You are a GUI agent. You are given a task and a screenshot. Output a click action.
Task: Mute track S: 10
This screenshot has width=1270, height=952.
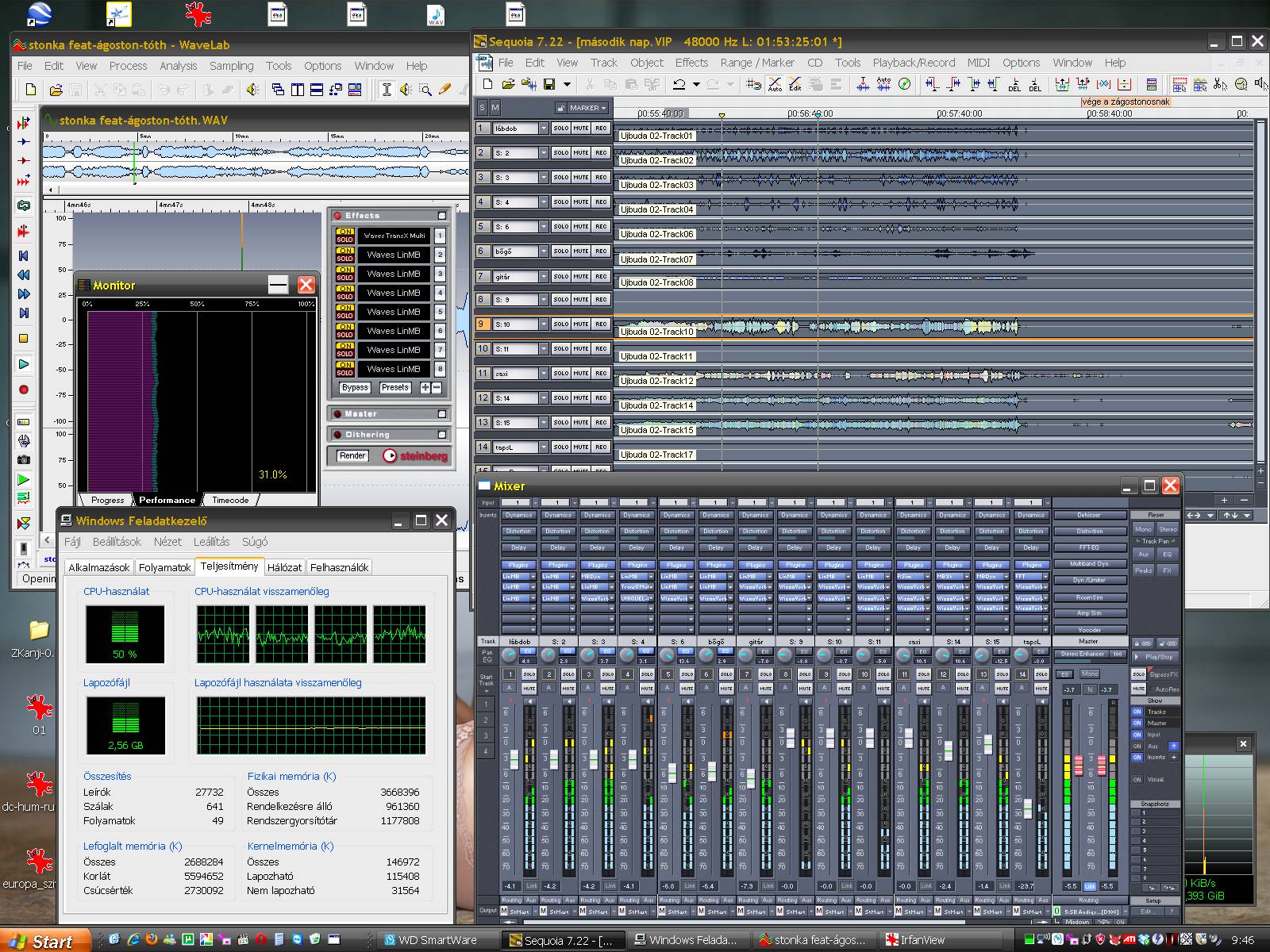581,324
